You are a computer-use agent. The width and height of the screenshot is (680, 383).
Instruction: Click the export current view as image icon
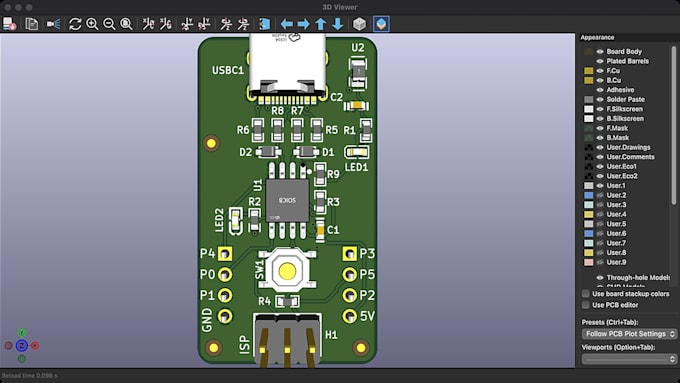click(10, 24)
